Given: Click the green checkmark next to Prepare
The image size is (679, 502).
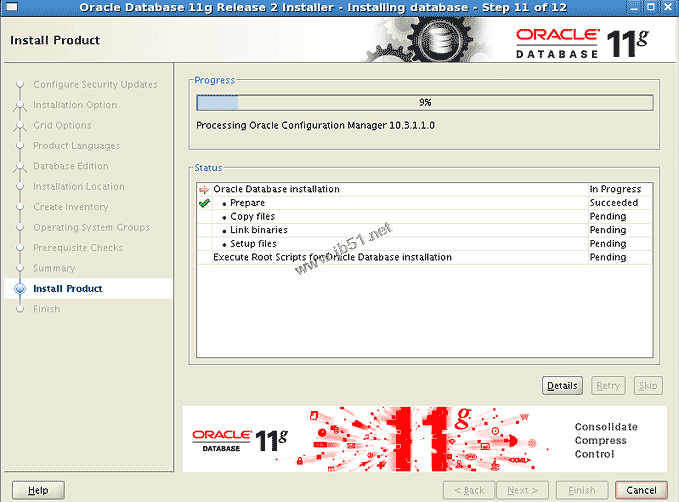Looking at the screenshot, I should coord(204,203).
